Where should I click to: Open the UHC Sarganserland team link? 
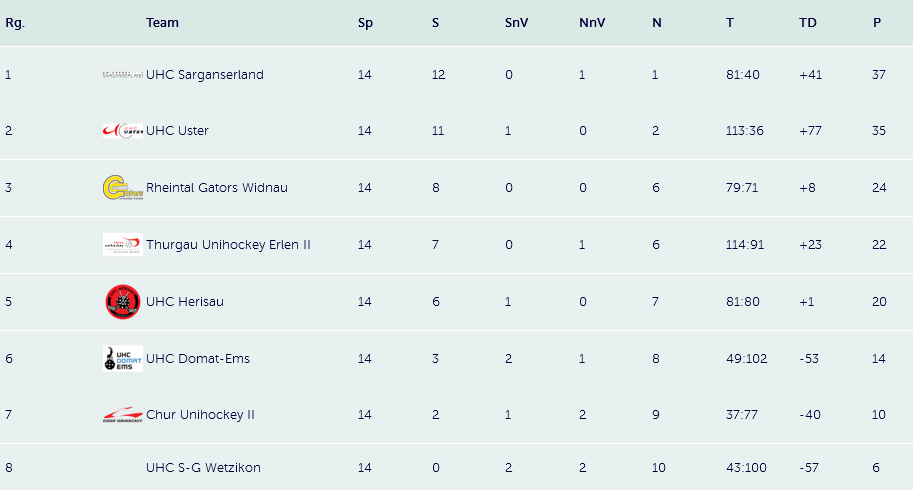point(205,74)
